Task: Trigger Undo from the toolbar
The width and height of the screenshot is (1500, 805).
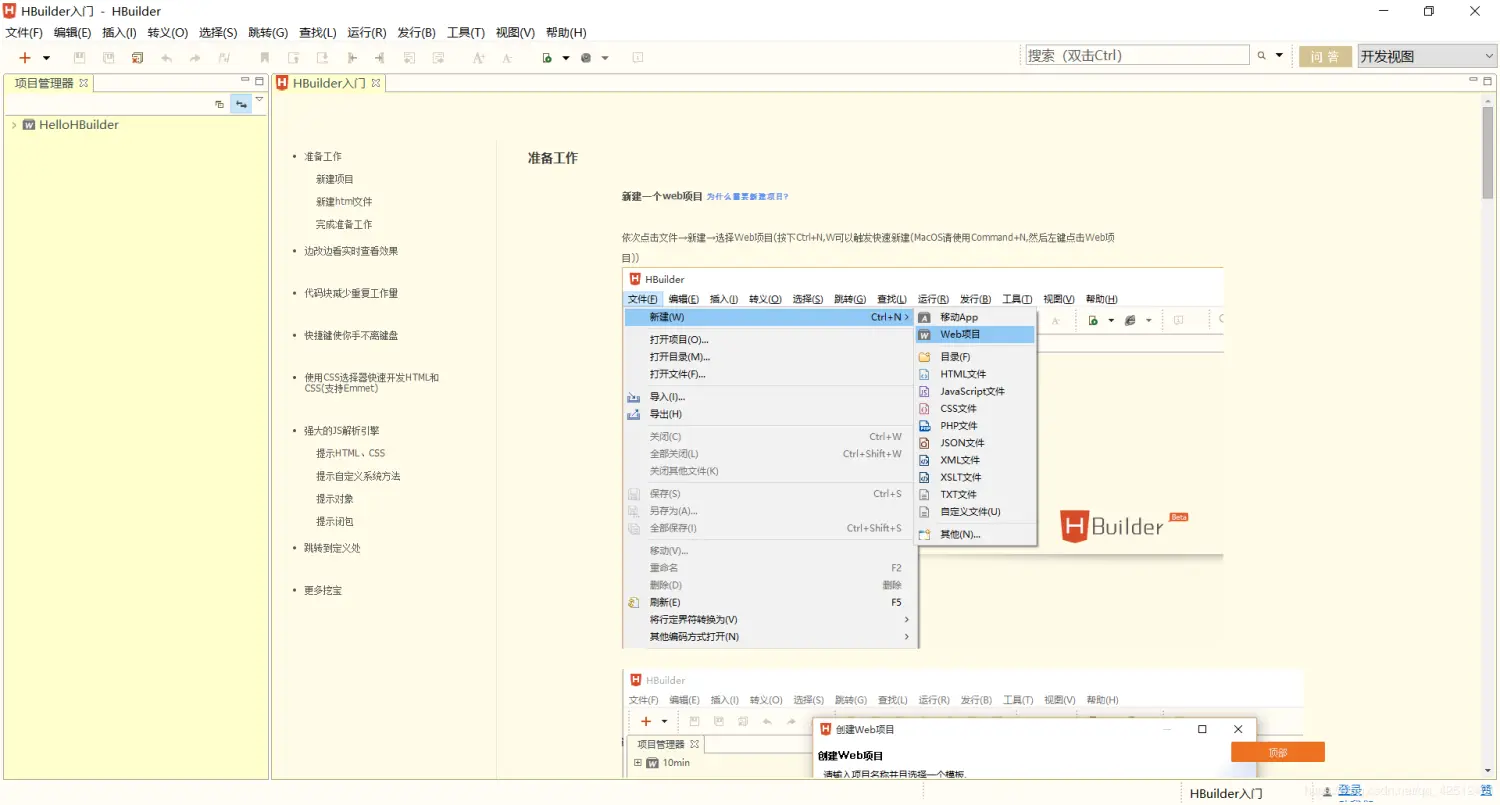Action: pos(166,57)
